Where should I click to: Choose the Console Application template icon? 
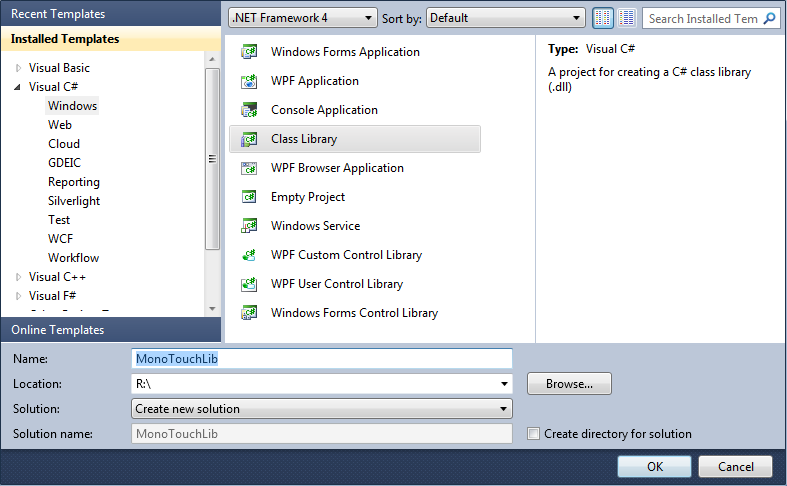point(250,110)
